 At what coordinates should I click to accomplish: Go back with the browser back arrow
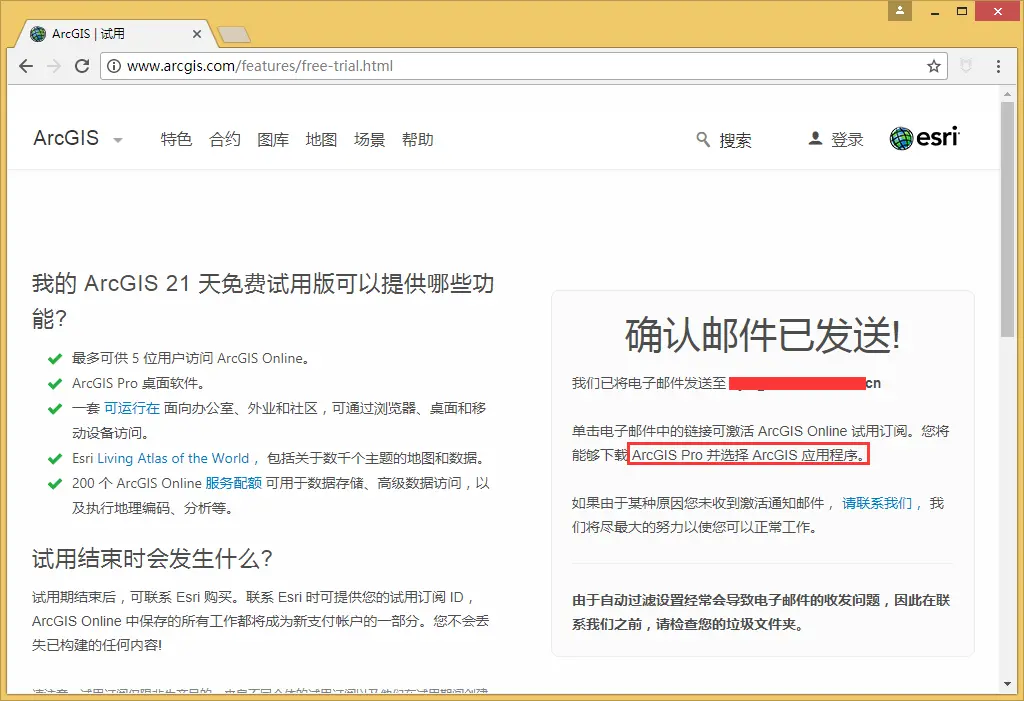pyautogui.click(x=26, y=66)
